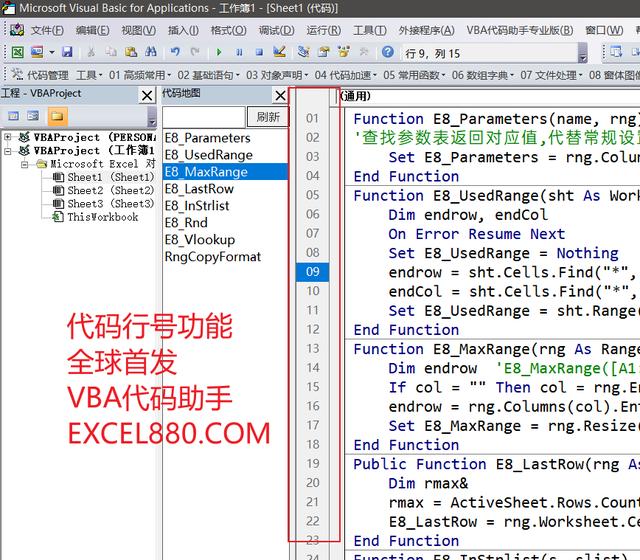Open the 外接程序(A) menu

(427, 30)
